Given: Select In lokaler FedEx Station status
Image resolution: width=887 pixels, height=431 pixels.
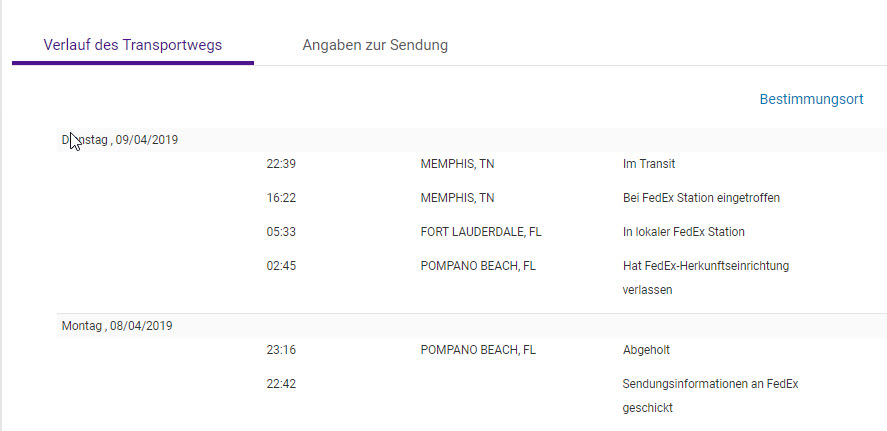Looking at the screenshot, I should coord(683,232).
